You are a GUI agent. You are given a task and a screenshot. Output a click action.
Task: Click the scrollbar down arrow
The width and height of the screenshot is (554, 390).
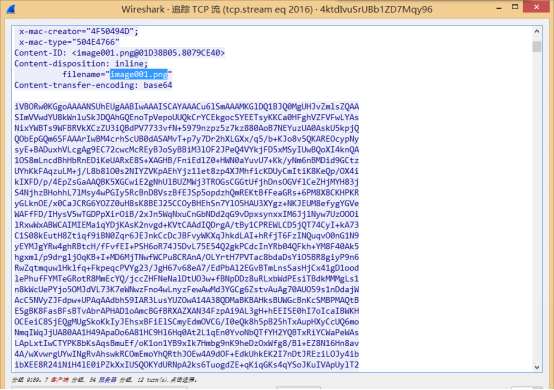pyautogui.click(x=537, y=367)
